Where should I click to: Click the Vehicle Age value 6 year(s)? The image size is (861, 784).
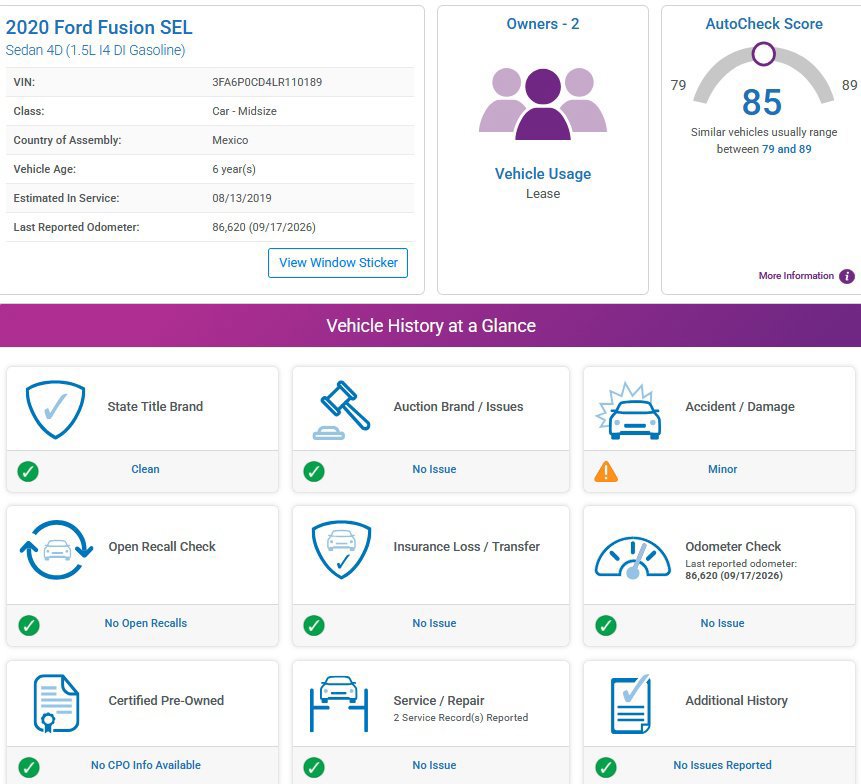(x=234, y=169)
